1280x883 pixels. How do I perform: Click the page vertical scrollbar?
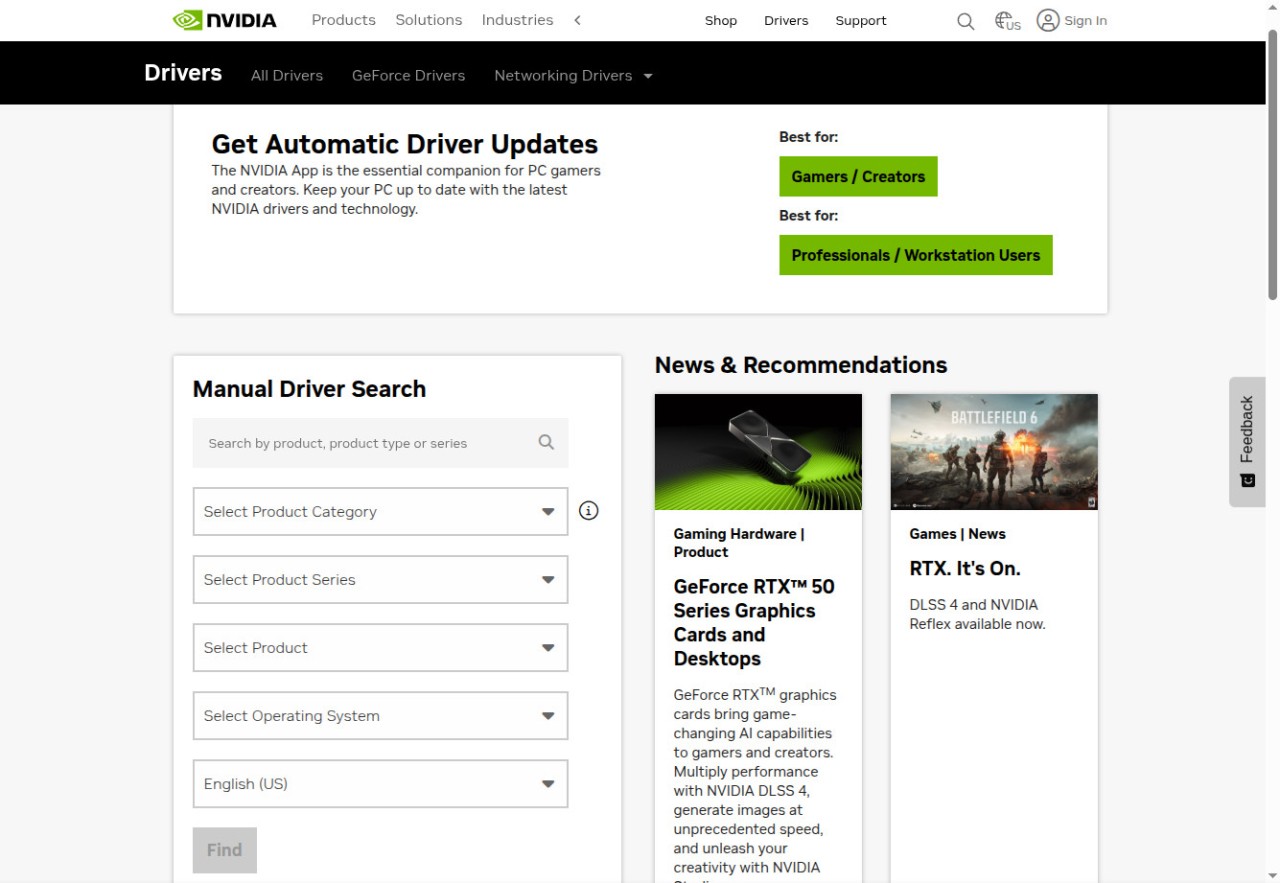tap(1272, 165)
